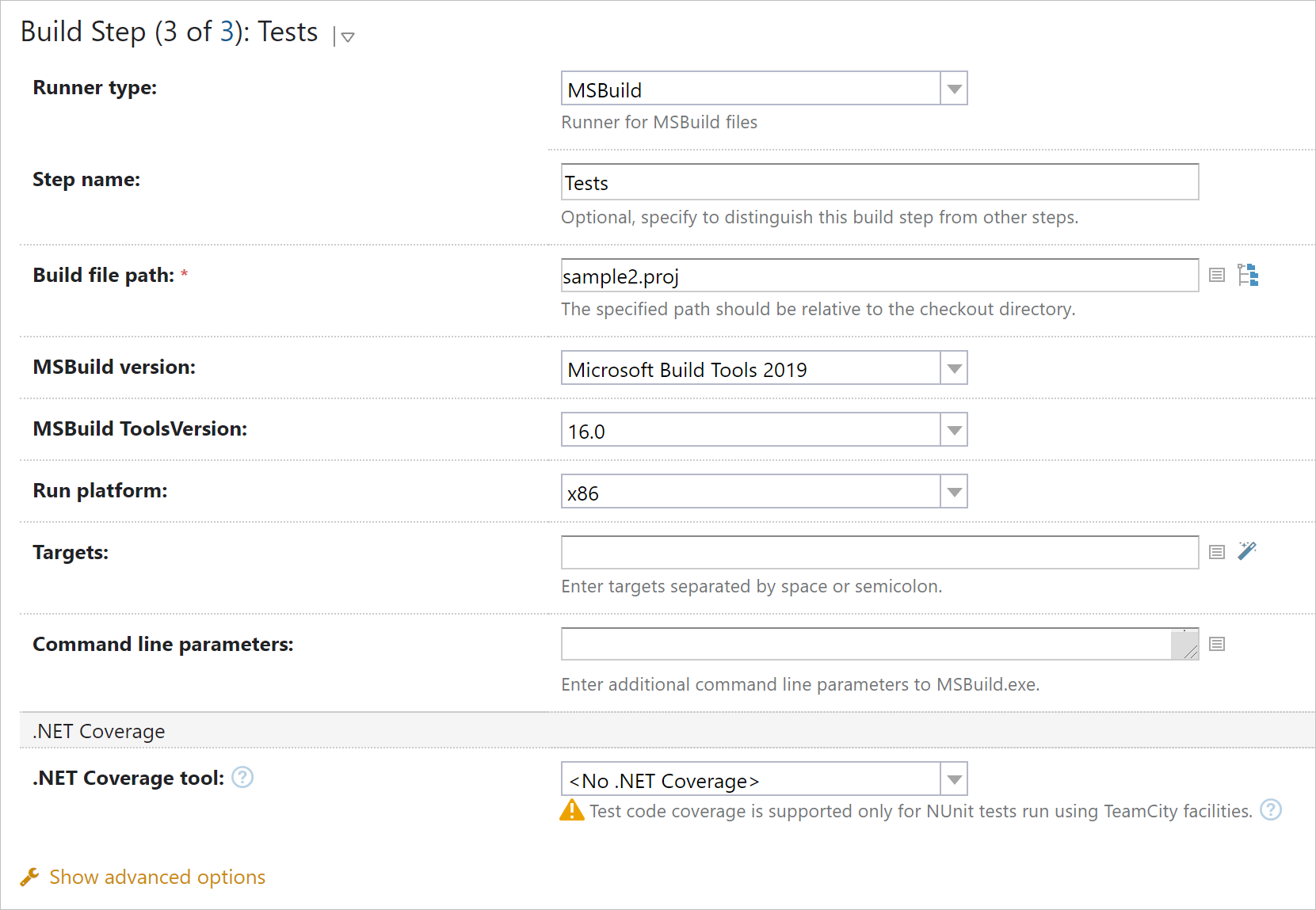Screen dimensions: 1316x910
Task: Click the warning triangle under coverage tool
Action: click(x=571, y=811)
